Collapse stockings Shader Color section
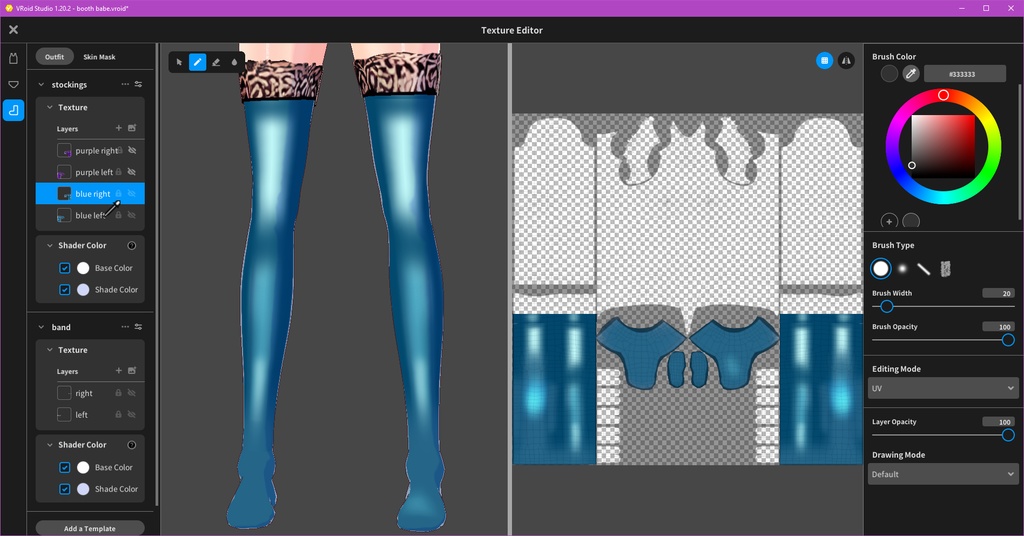The width and height of the screenshot is (1024, 536). [x=50, y=245]
